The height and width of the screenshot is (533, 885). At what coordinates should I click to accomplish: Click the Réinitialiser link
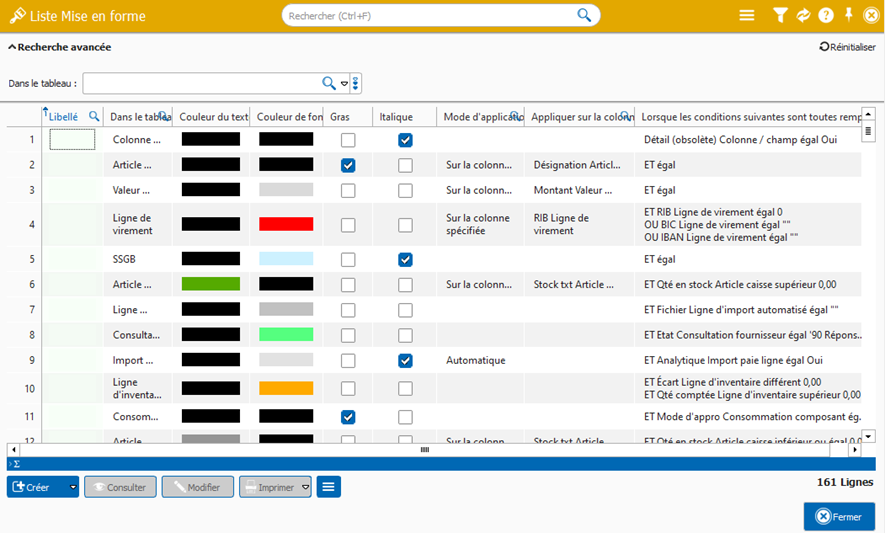[x=846, y=47]
